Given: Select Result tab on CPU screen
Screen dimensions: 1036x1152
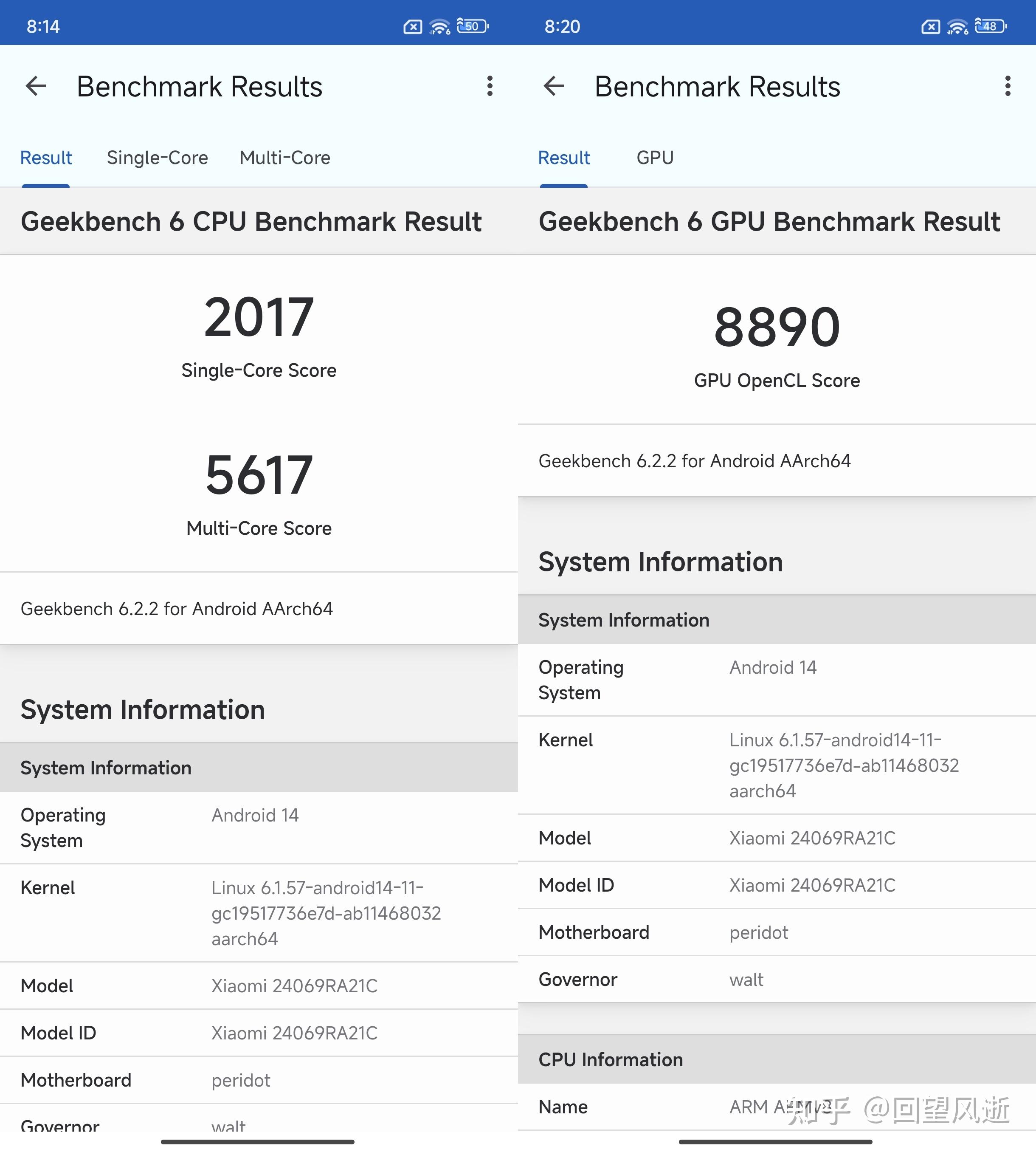Looking at the screenshot, I should point(46,158).
